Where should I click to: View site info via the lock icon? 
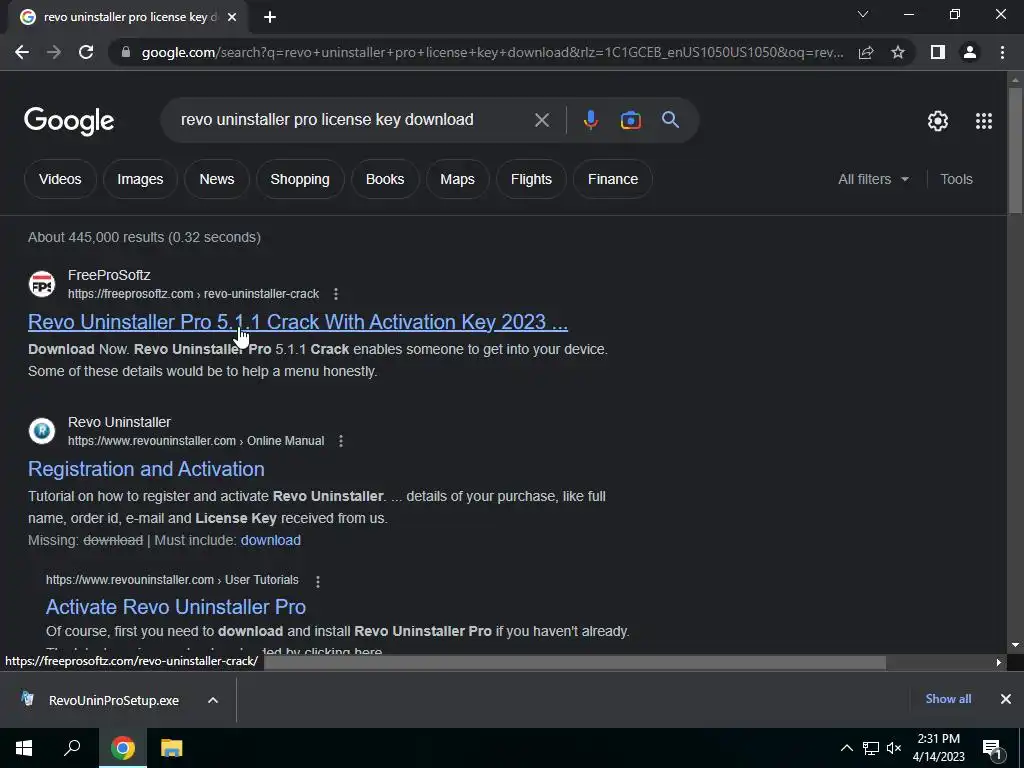[126, 52]
